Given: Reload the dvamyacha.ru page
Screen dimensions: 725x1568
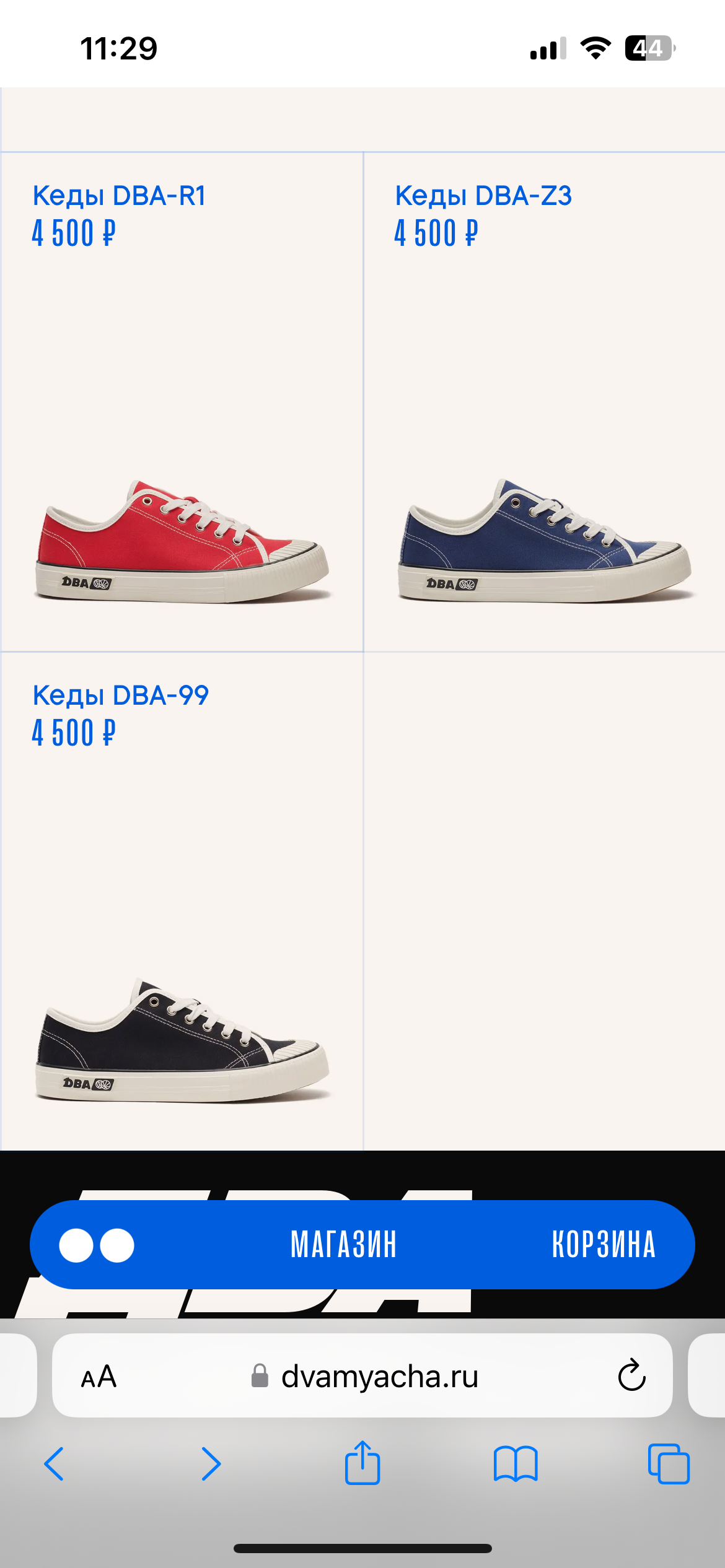Looking at the screenshot, I should click(x=631, y=1375).
